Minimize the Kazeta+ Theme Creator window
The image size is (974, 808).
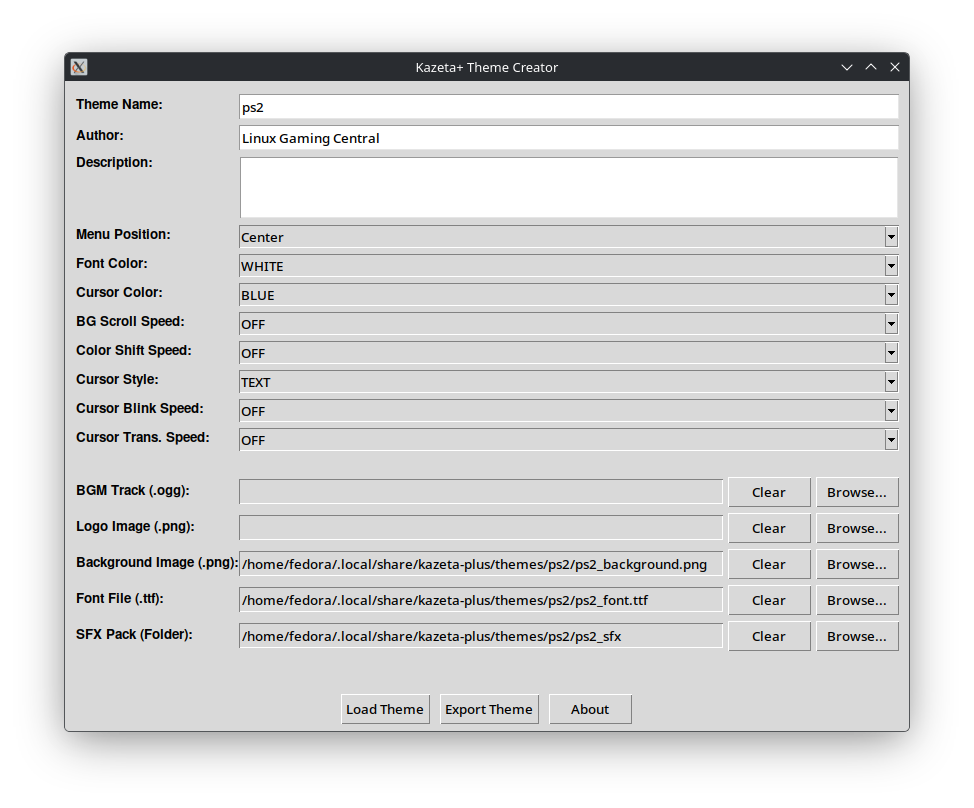point(847,67)
